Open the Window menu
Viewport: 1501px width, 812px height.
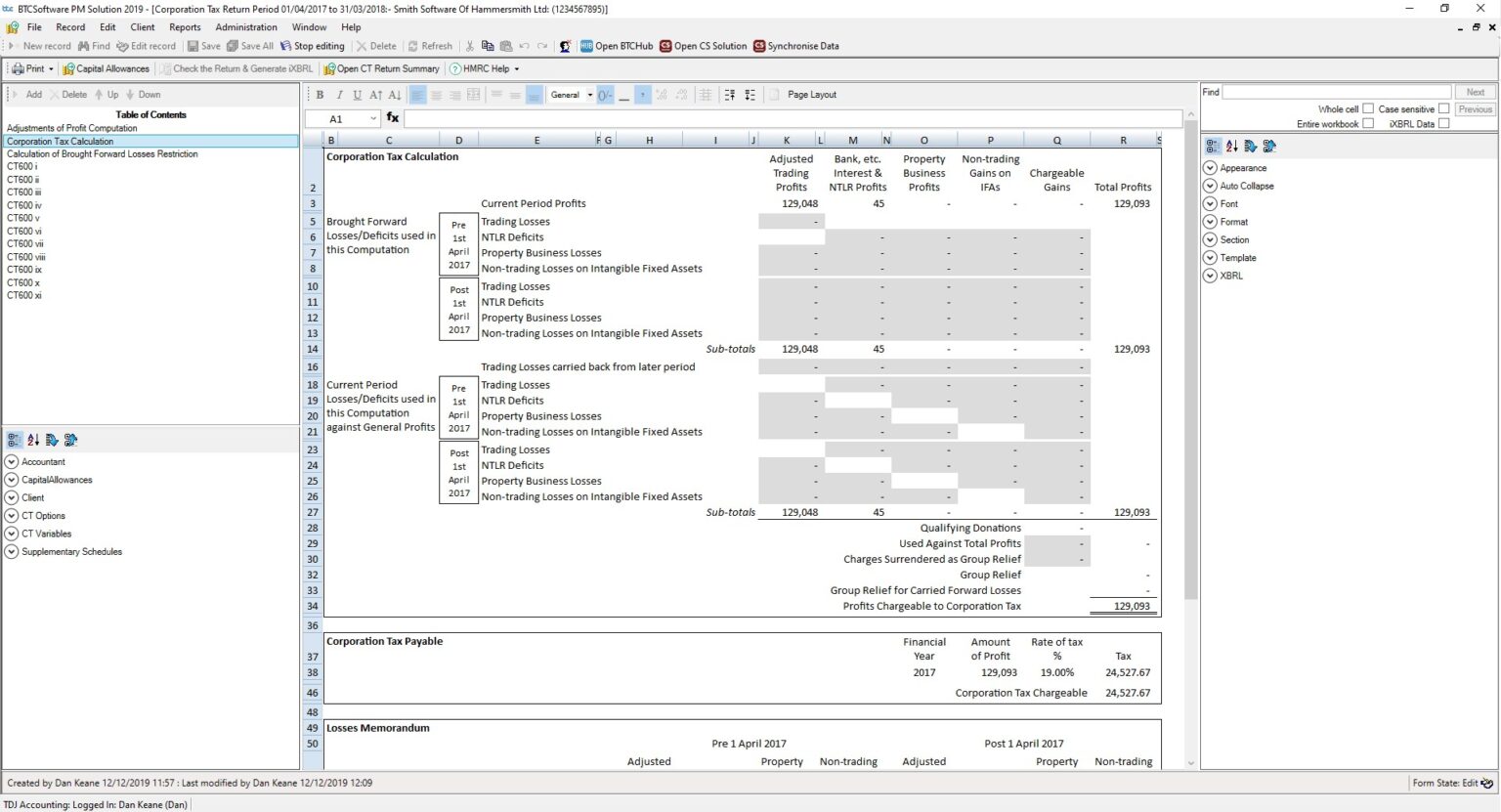(309, 27)
